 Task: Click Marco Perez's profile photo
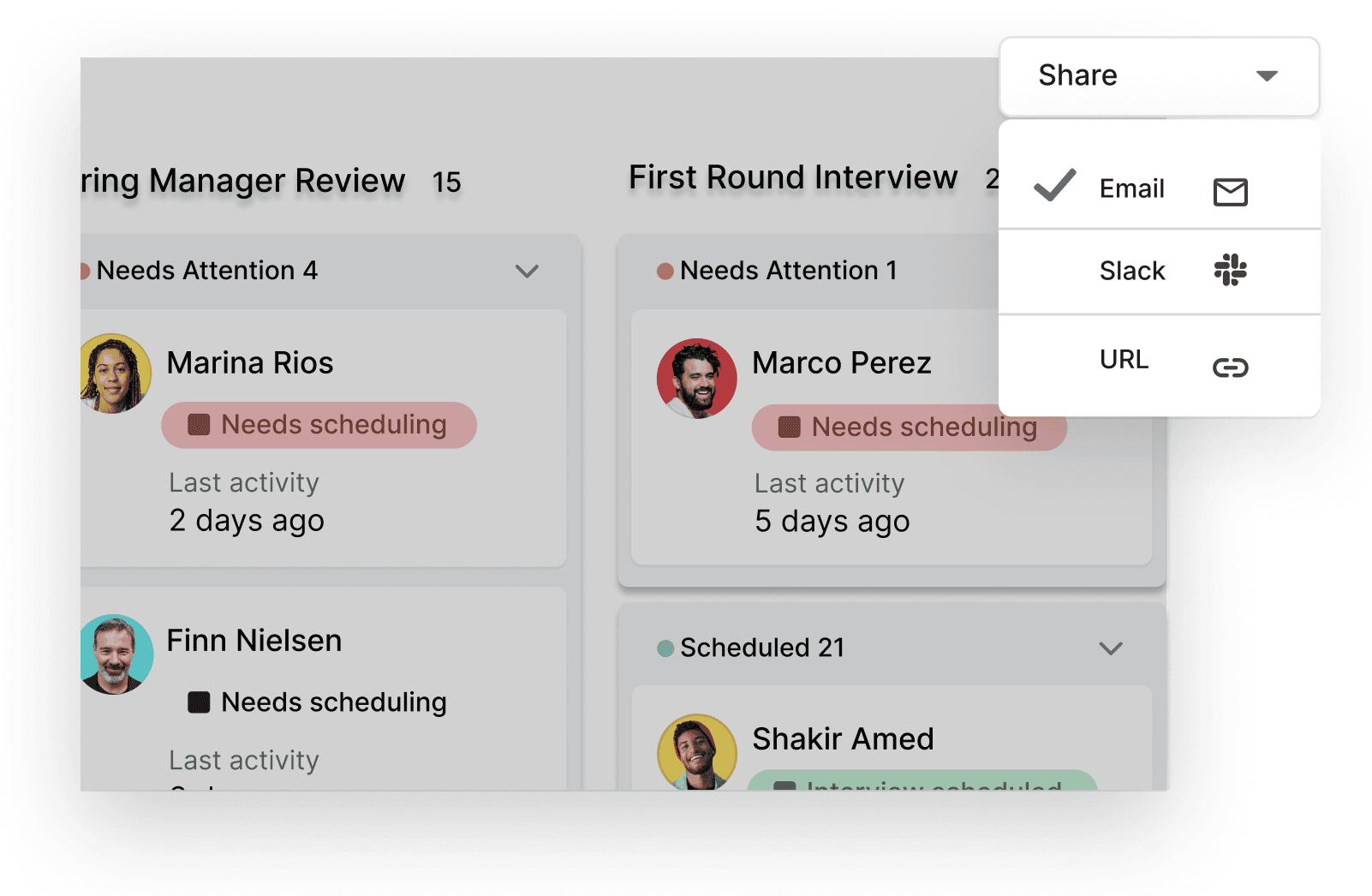698,378
